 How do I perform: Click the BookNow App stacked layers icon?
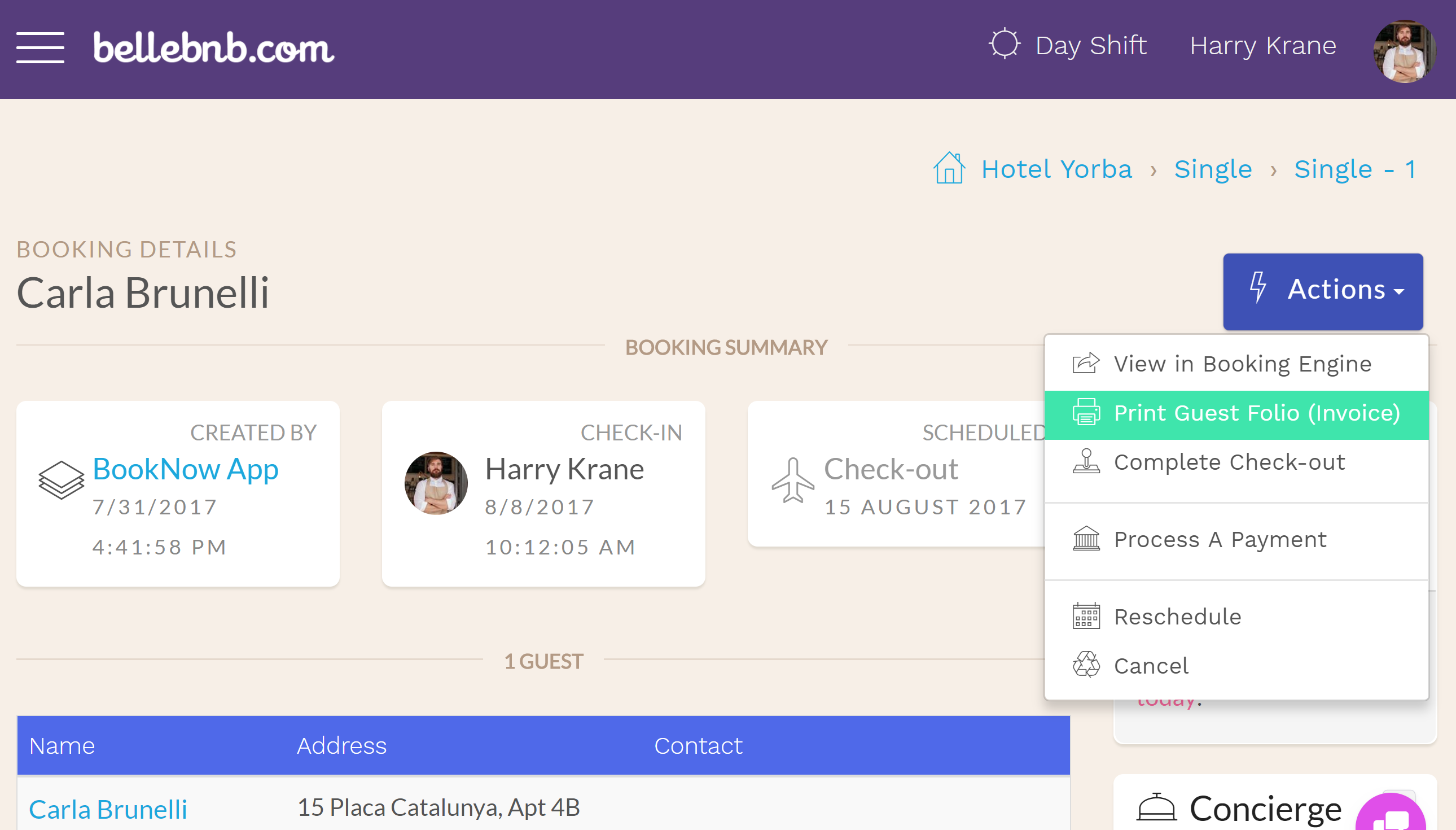pyautogui.click(x=61, y=481)
